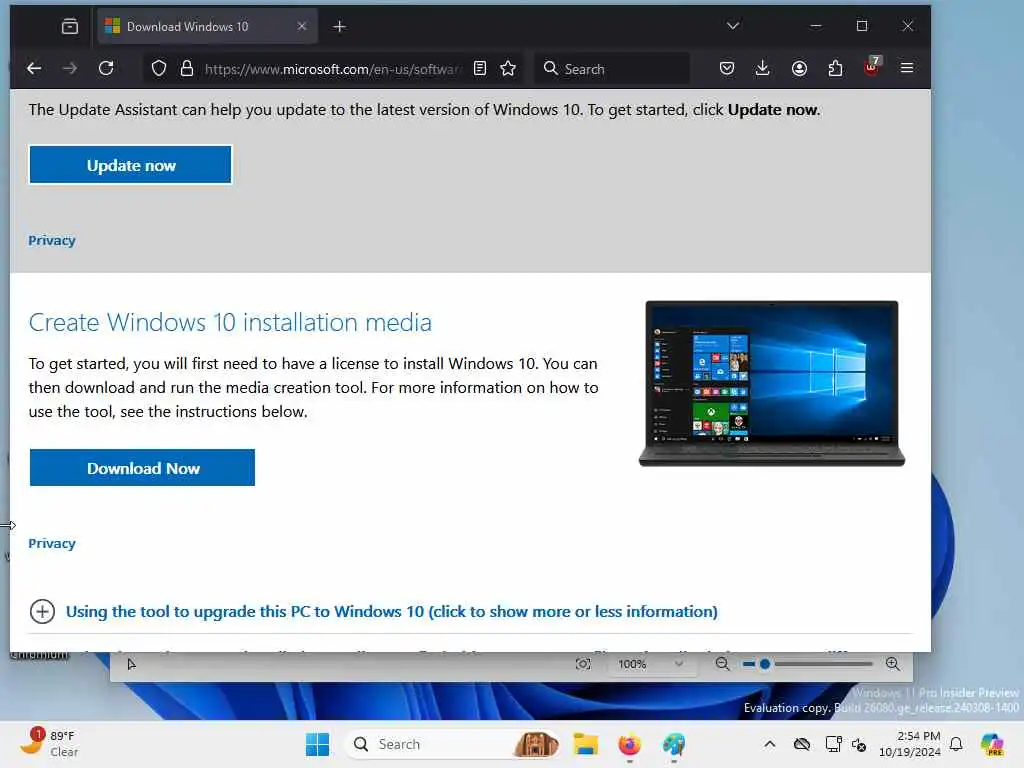Viewport: 1024px width, 768px height.
Task: Open File Explorer from taskbar
Action: 585,744
